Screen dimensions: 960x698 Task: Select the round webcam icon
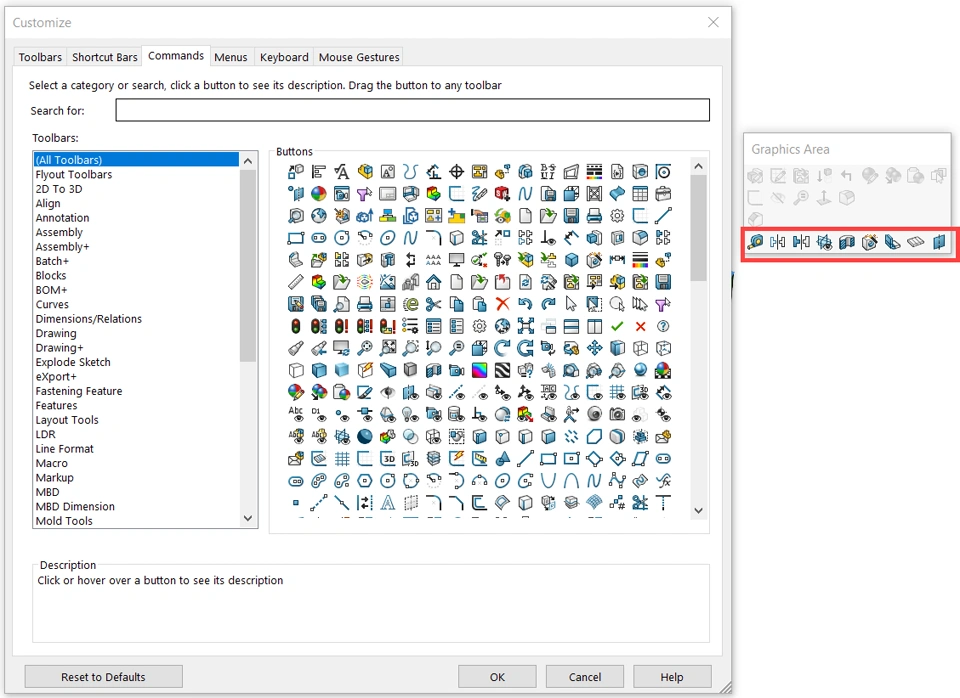click(x=594, y=415)
